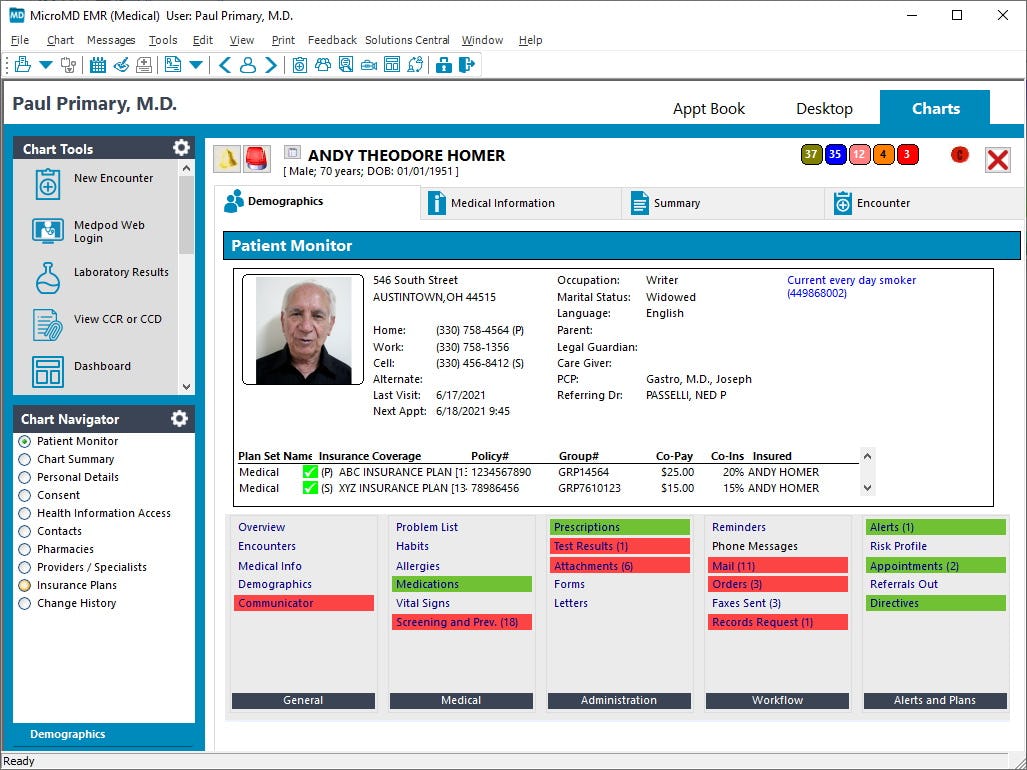Close the patient chart with red X
This screenshot has height=770, width=1027.
[998, 159]
